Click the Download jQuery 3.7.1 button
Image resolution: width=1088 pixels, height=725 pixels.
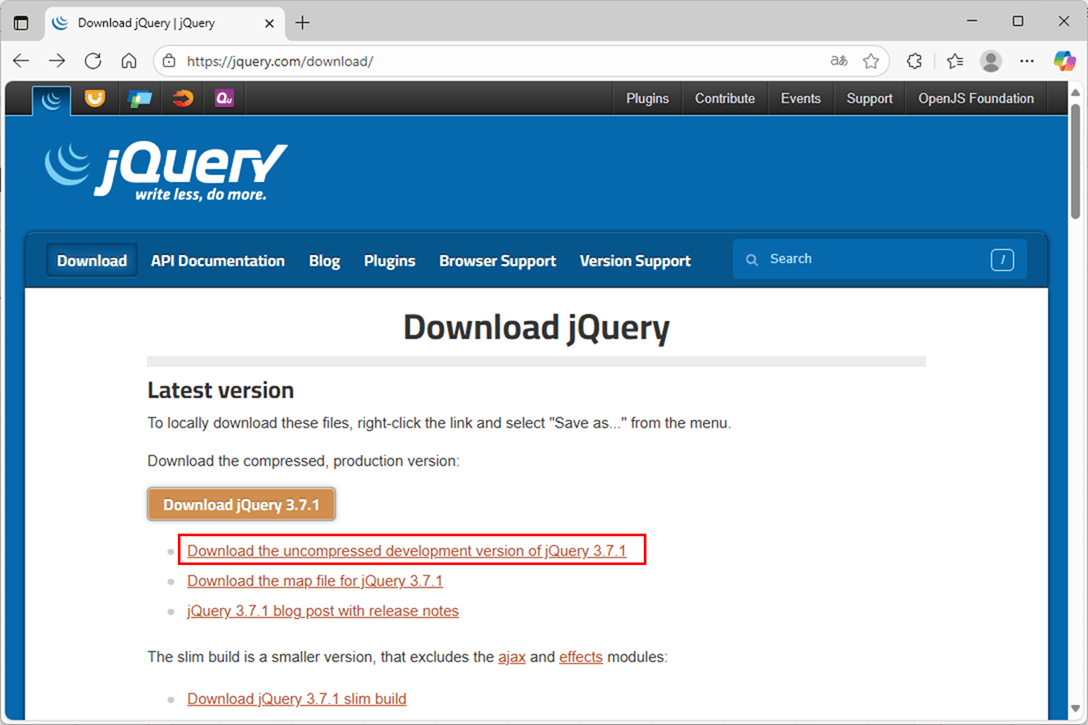tap(241, 505)
